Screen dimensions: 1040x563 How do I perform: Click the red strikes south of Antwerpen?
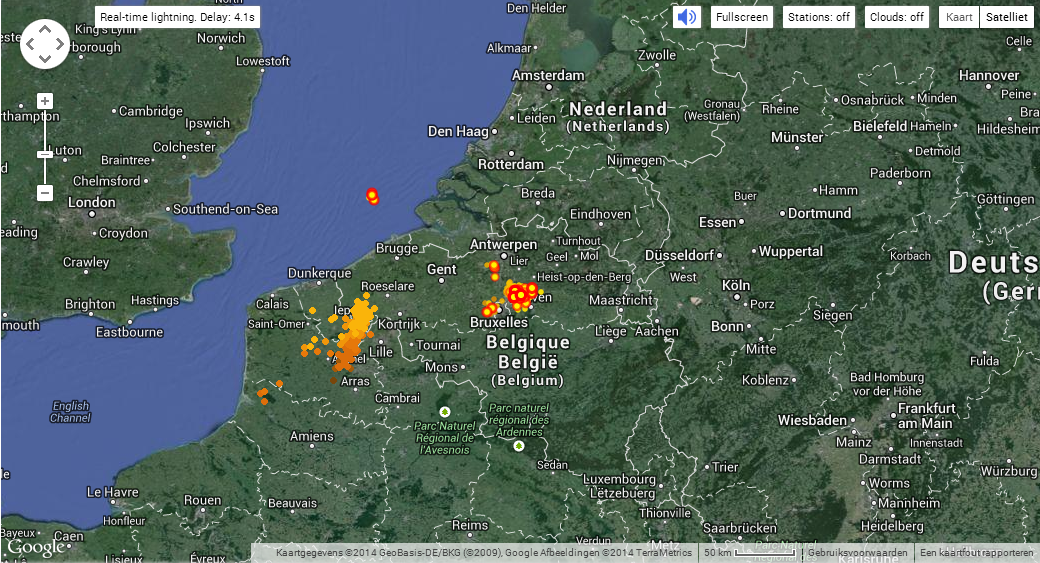(x=493, y=269)
